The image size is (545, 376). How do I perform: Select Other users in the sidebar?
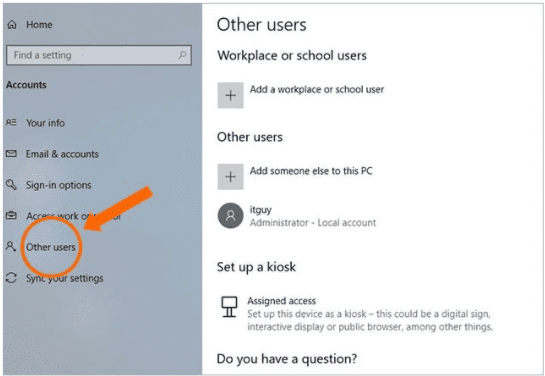click(x=51, y=247)
